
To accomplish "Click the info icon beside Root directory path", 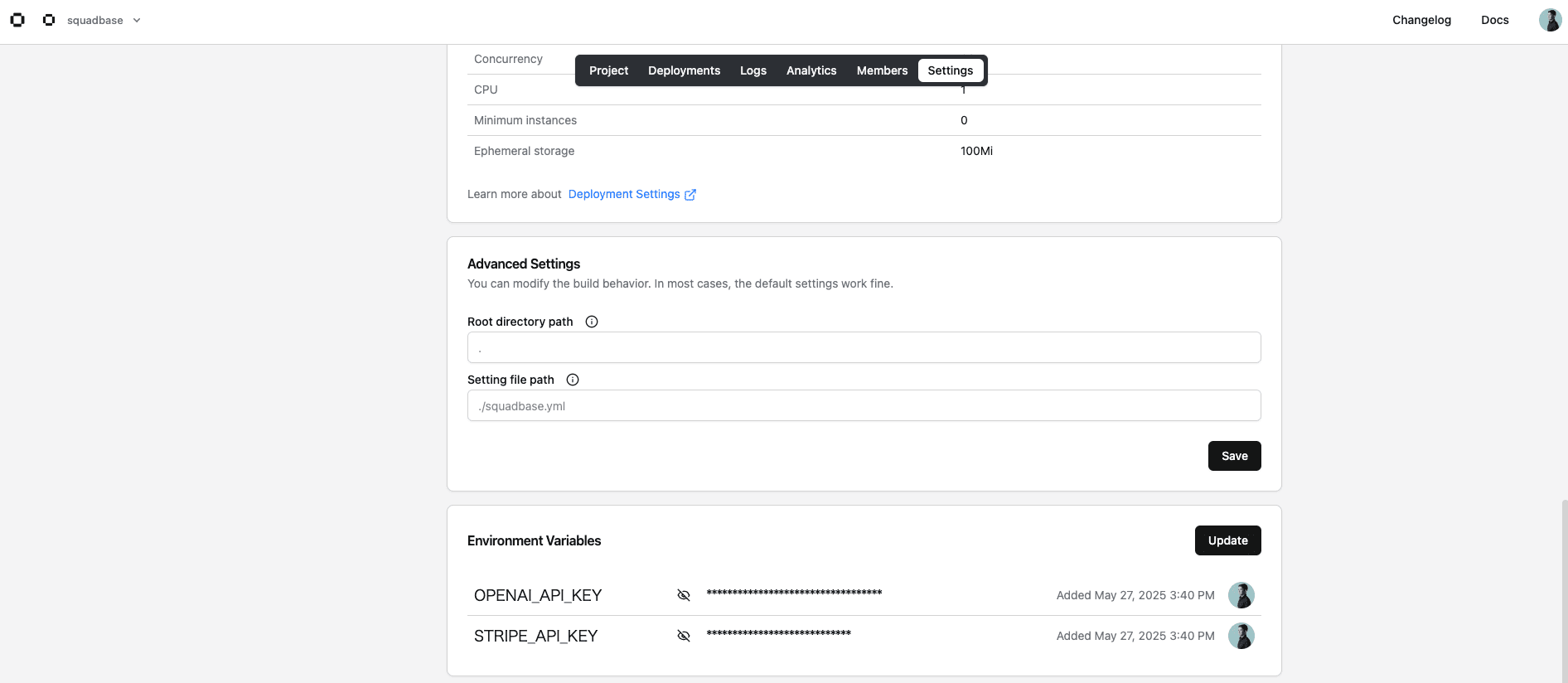I will tap(592, 322).
